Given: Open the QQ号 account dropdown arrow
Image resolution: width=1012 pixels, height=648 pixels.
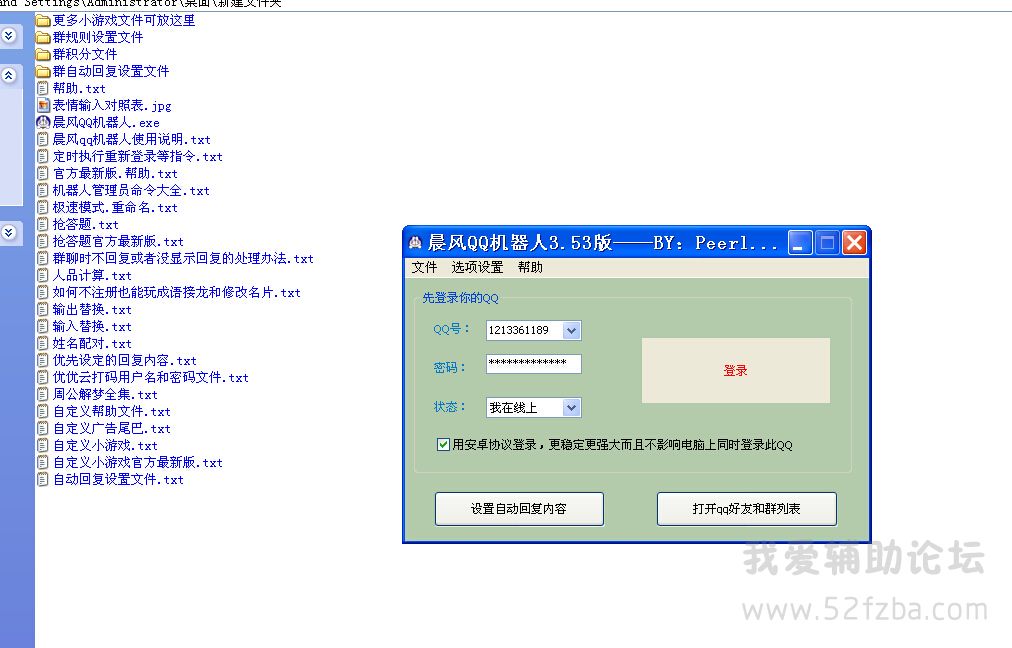Looking at the screenshot, I should (x=571, y=330).
